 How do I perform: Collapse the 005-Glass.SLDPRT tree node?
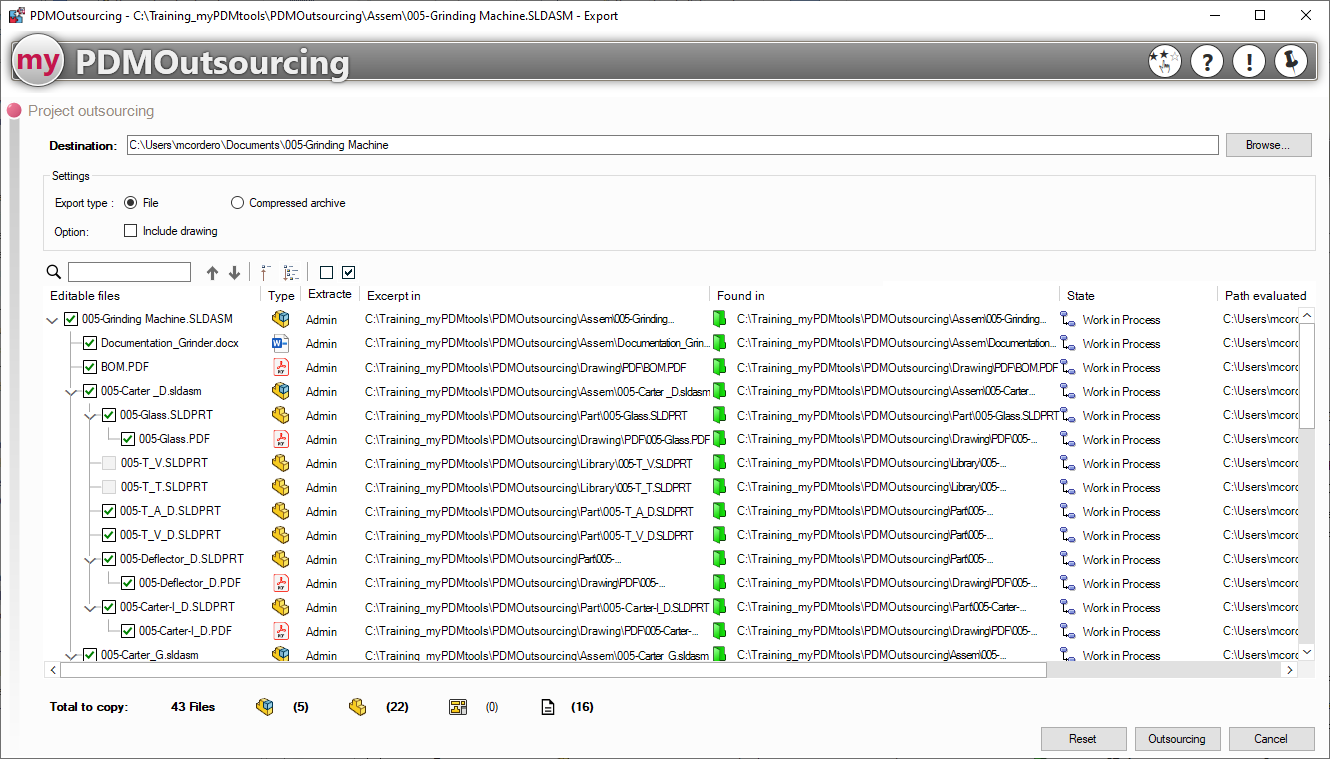click(90, 416)
